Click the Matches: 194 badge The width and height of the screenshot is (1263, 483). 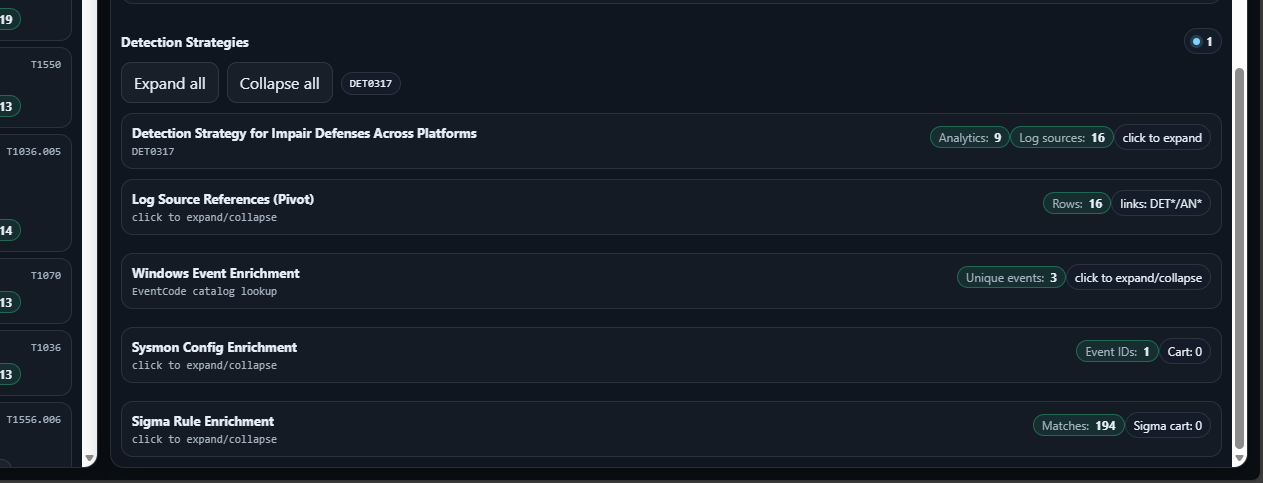tap(1078, 426)
